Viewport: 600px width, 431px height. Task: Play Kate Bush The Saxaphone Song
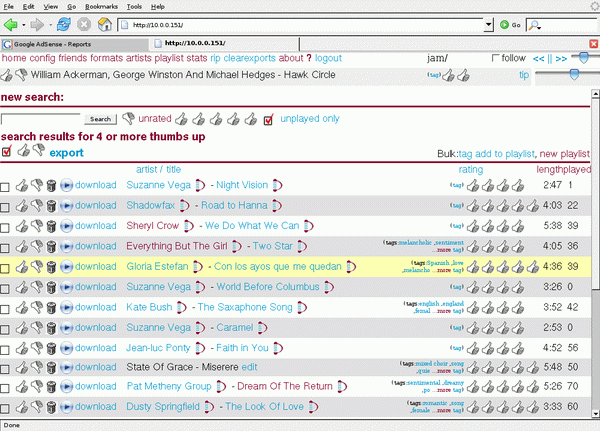[66, 307]
